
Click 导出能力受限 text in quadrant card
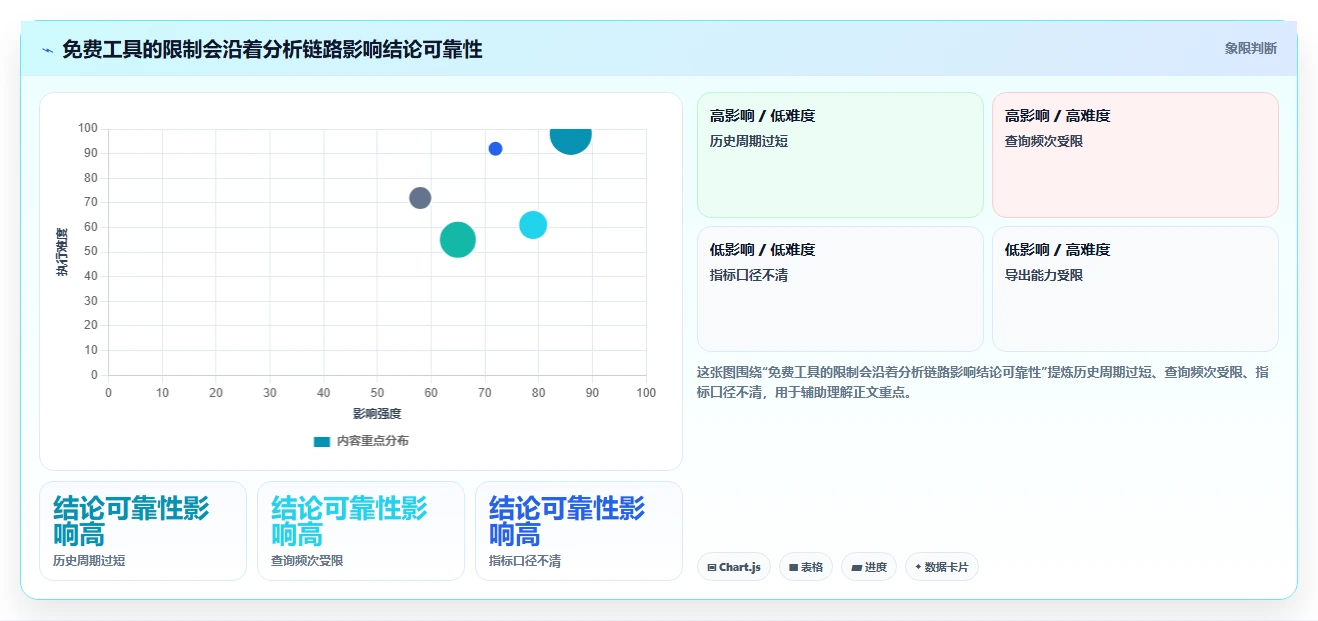point(1044,275)
